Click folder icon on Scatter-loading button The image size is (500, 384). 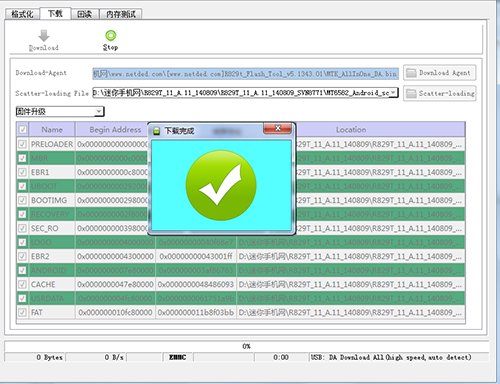411,93
